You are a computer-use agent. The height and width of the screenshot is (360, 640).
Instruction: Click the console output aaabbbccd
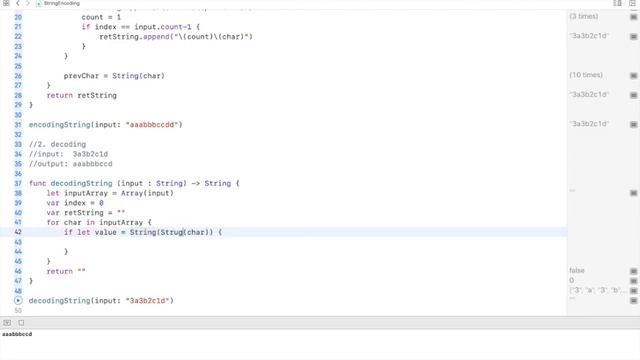point(17,334)
